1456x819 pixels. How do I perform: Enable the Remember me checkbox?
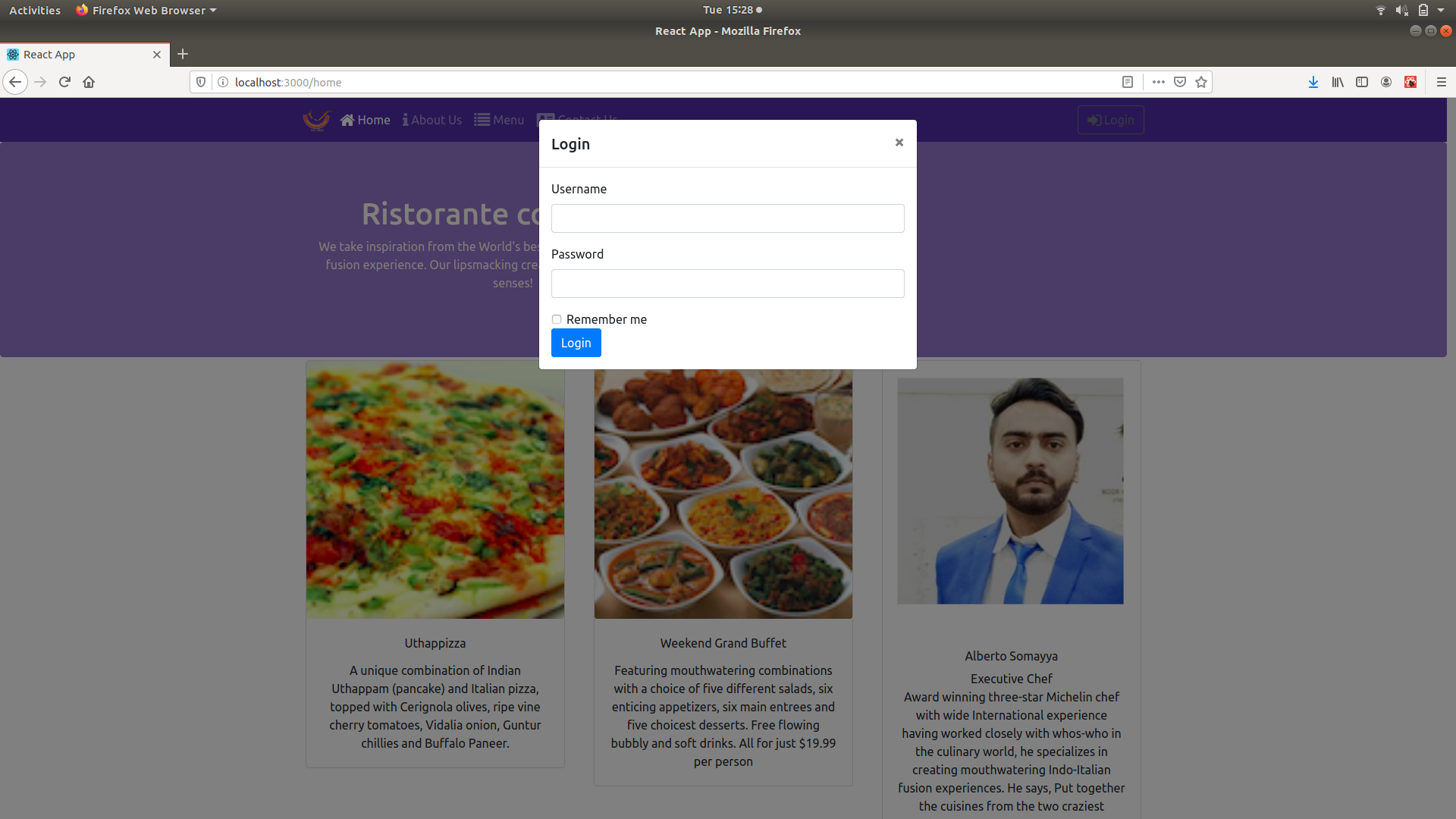point(557,319)
